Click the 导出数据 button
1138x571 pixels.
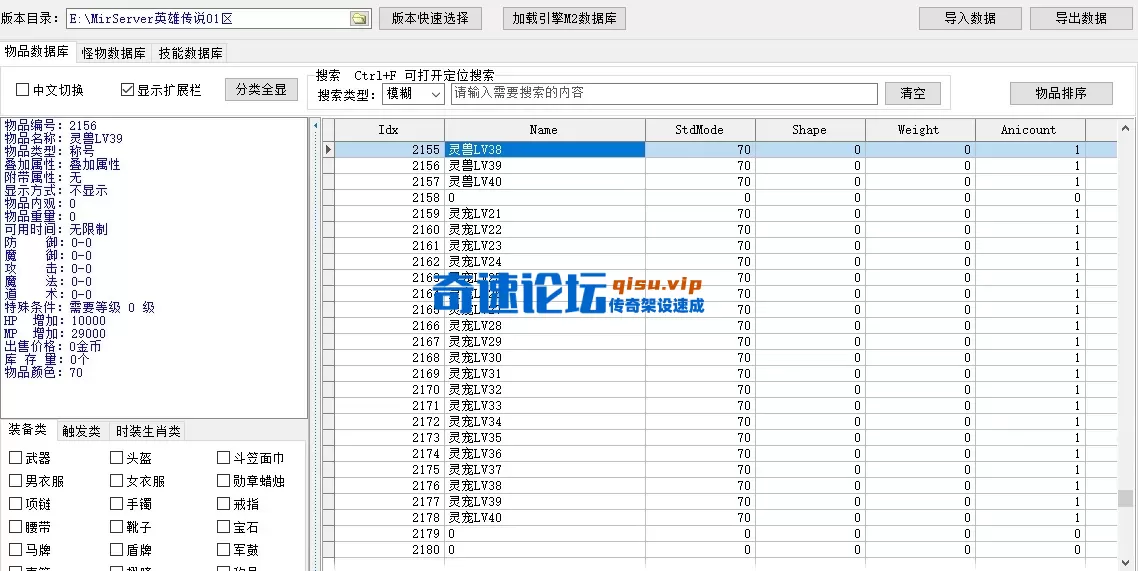[x=1081, y=19]
